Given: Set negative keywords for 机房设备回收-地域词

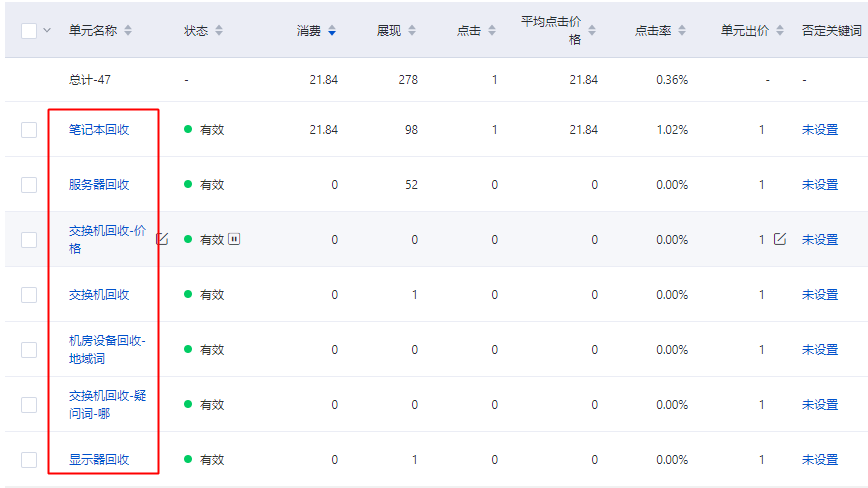Looking at the screenshot, I should pyautogui.click(x=820, y=350).
